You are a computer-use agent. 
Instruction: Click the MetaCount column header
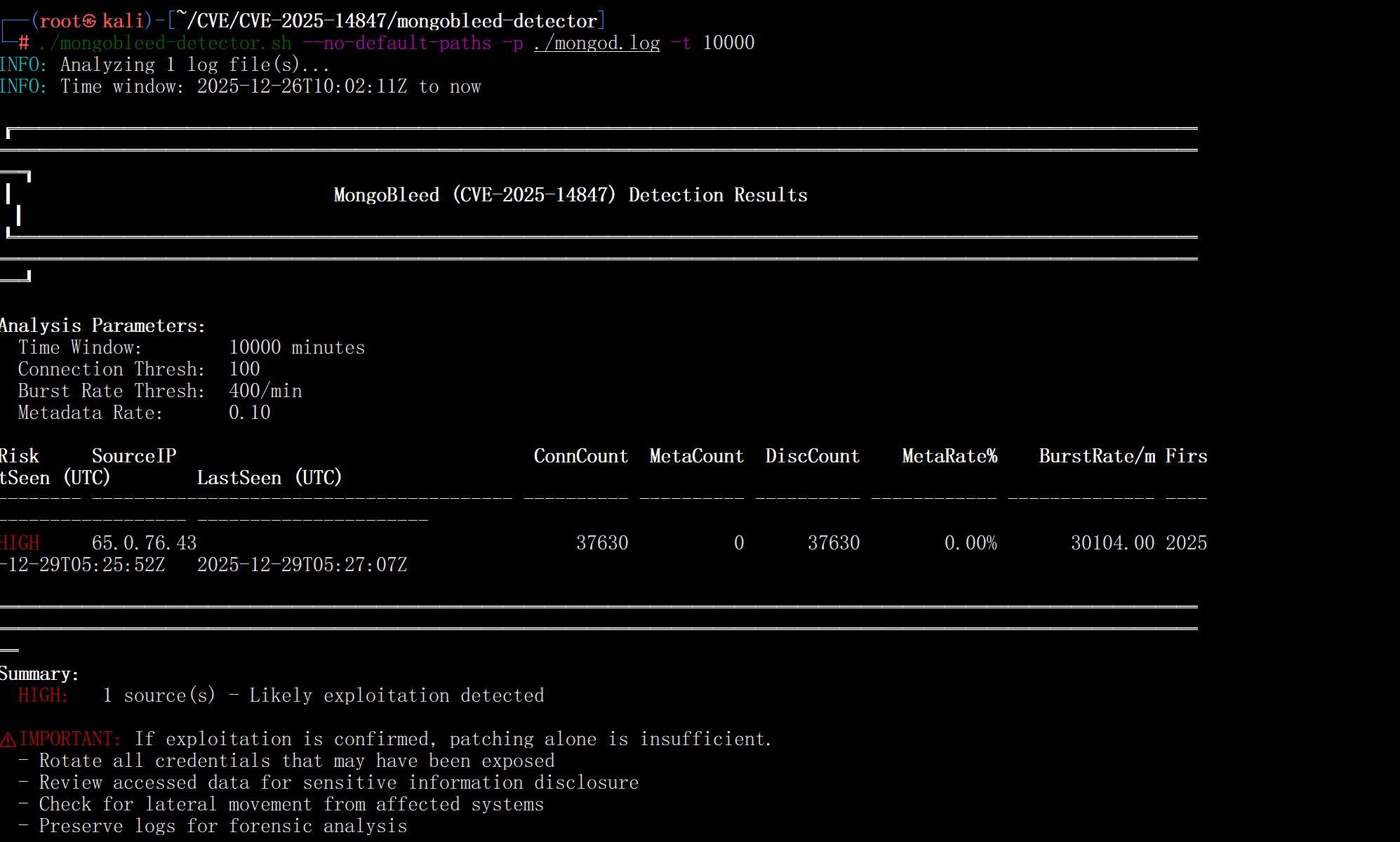click(x=696, y=456)
